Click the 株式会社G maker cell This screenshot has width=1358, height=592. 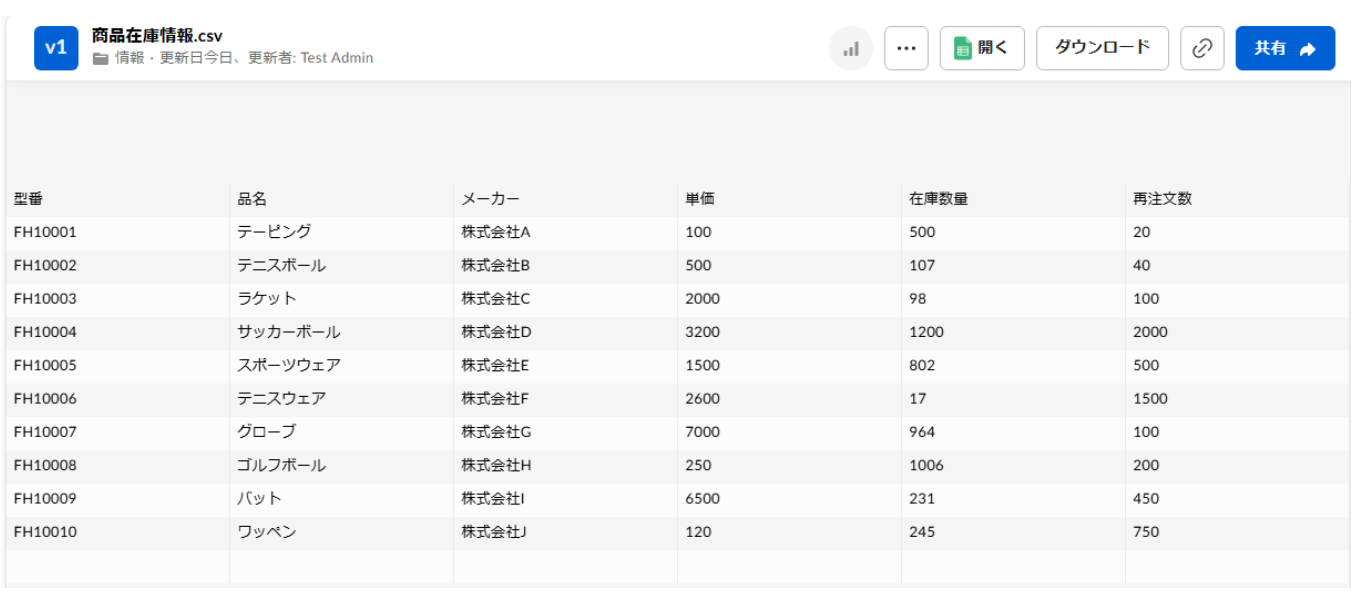(x=496, y=432)
